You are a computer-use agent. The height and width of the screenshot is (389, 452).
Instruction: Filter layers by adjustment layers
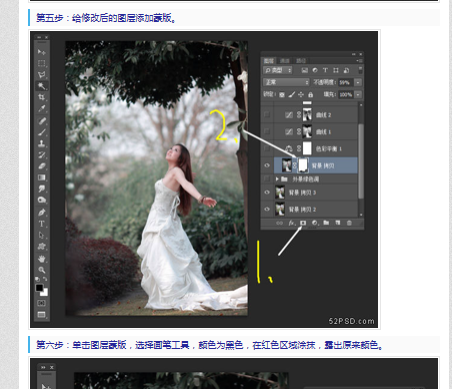pyautogui.click(x=315, y=70)
